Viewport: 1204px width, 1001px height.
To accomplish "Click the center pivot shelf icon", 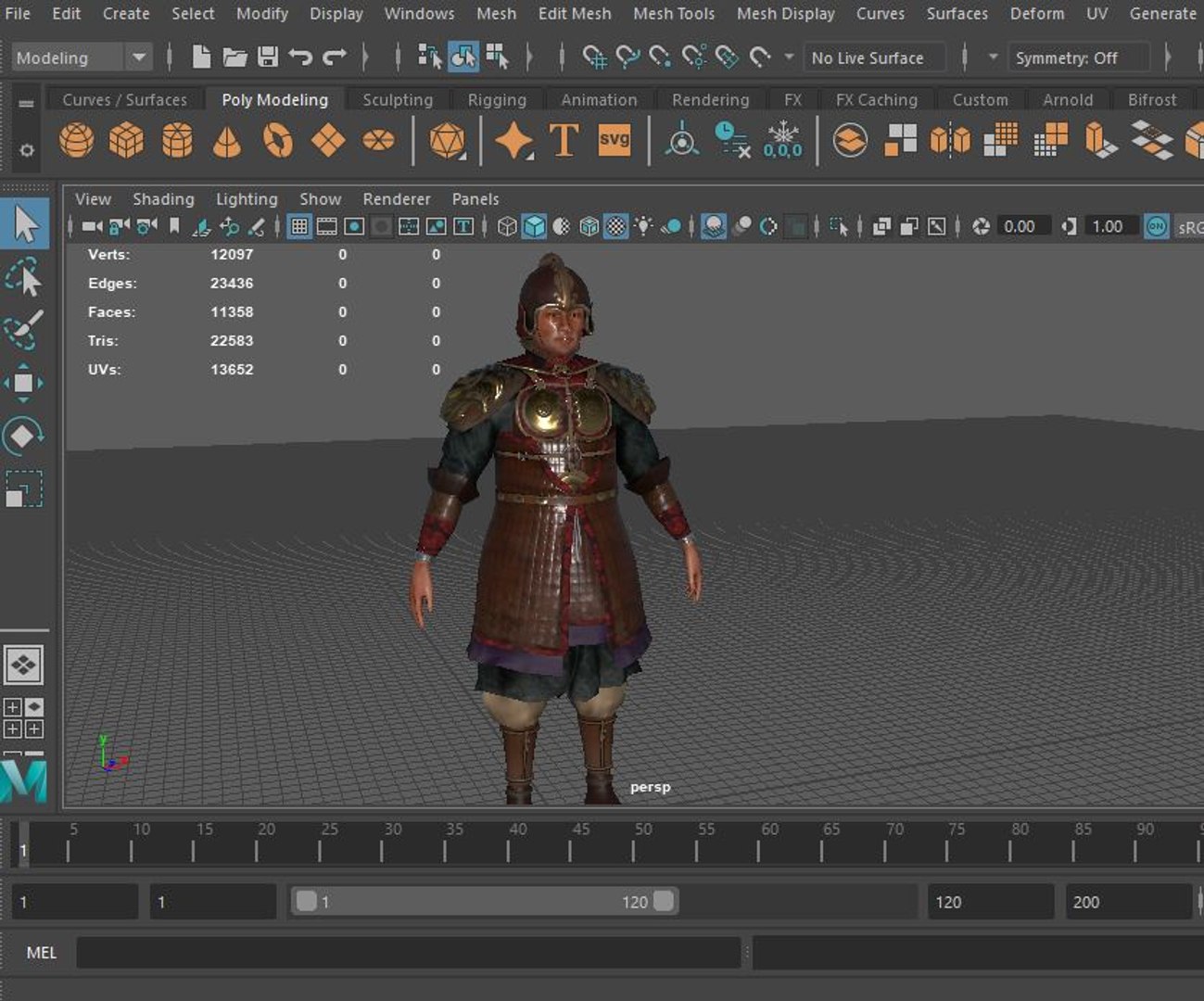I will coord(682,141).
